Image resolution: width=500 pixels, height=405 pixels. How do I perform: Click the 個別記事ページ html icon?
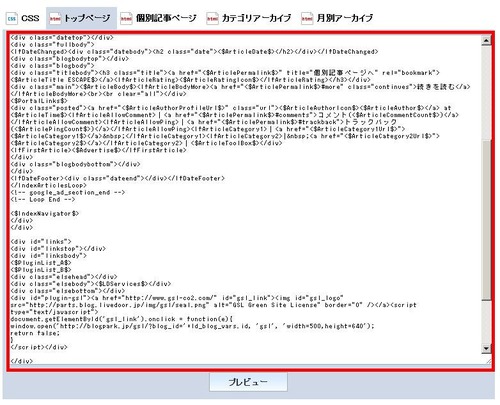pyautogui.click(x=126, y=18)
